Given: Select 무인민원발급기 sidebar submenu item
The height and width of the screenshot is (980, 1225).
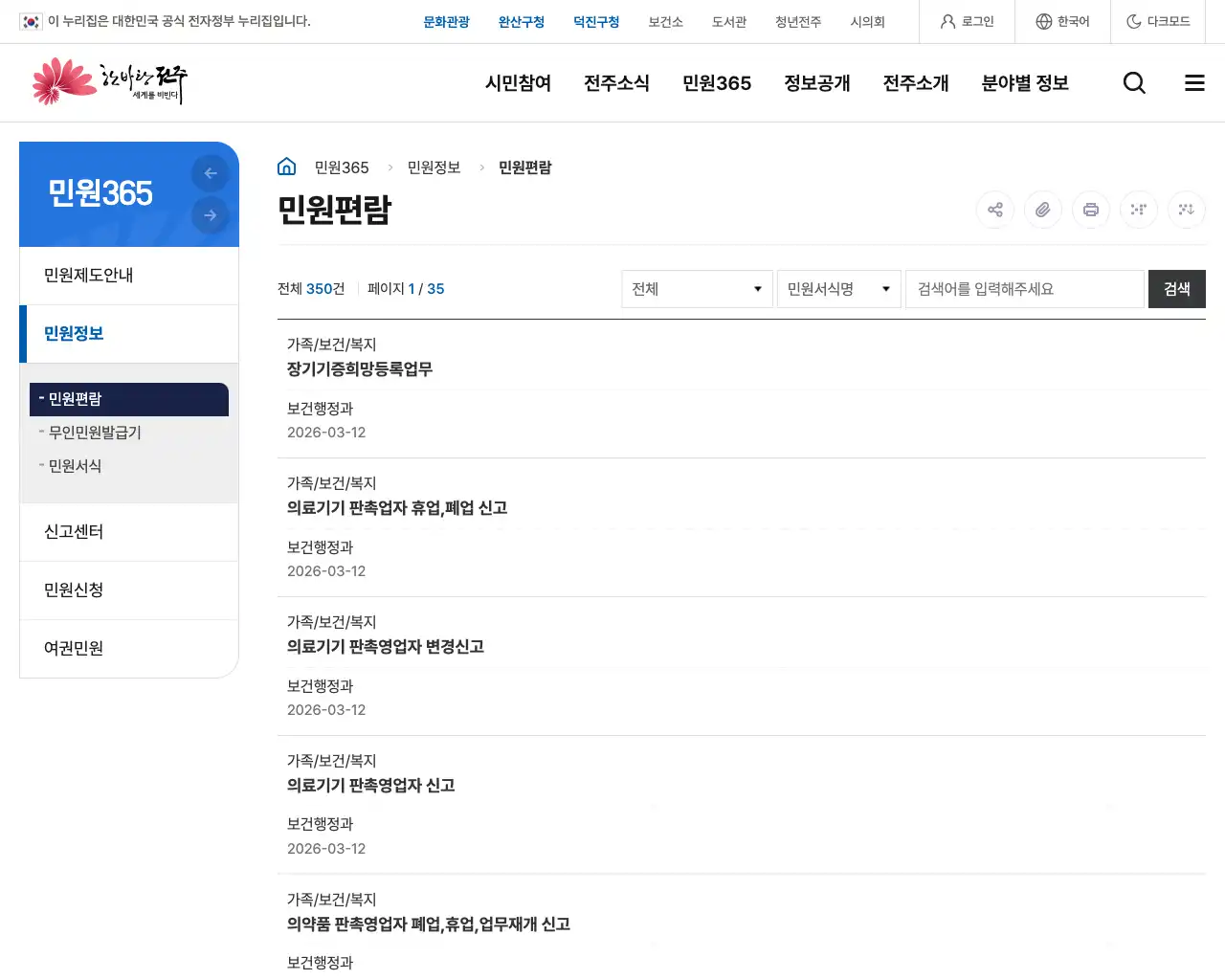Looking at the screenshot, I should tap(129, 433).
